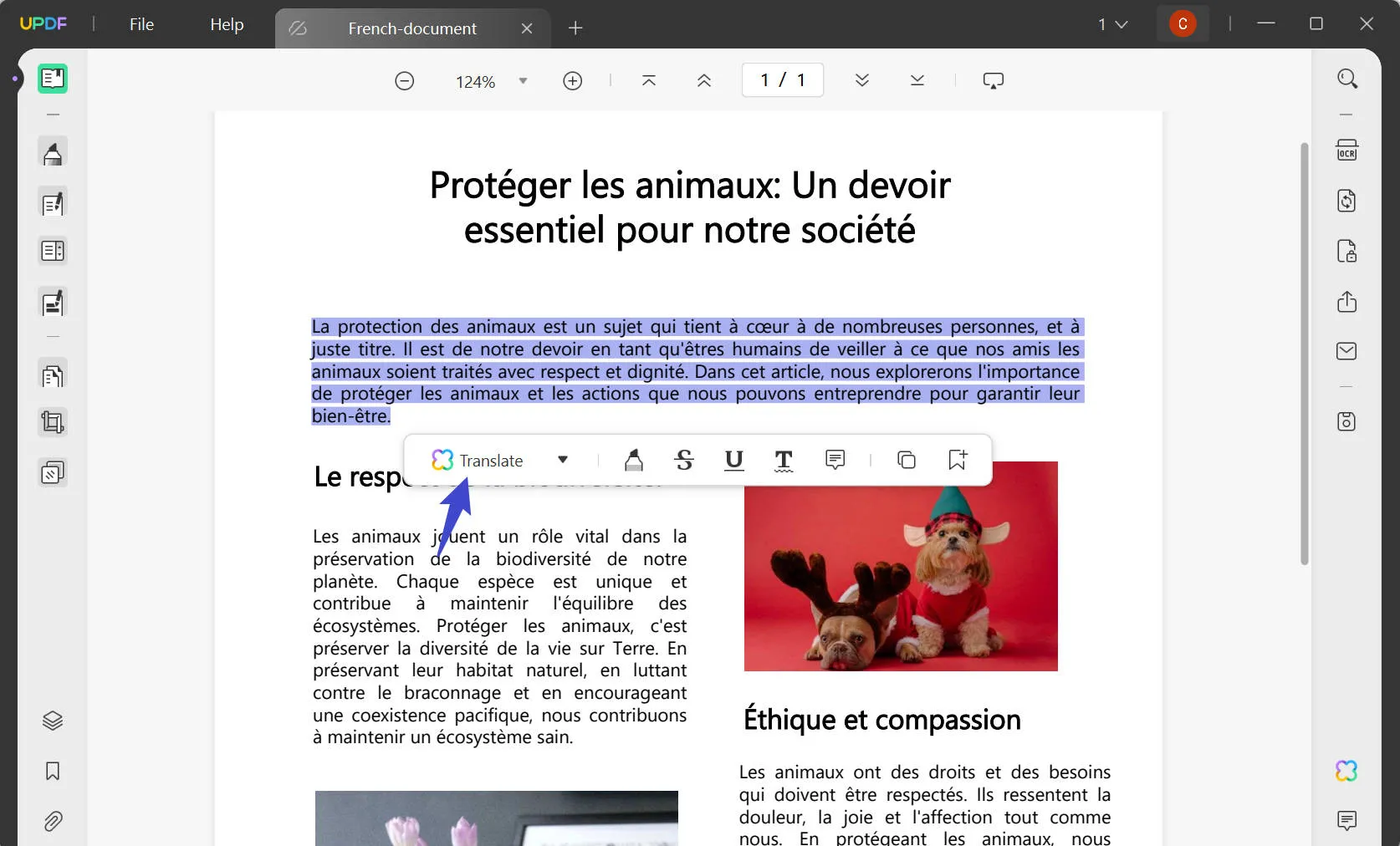The height and width of the screenshot is (846, 1400).
Task: Click the Share icon in the right sidebar
Action: pyautogui.click(x=1346, y=303)
